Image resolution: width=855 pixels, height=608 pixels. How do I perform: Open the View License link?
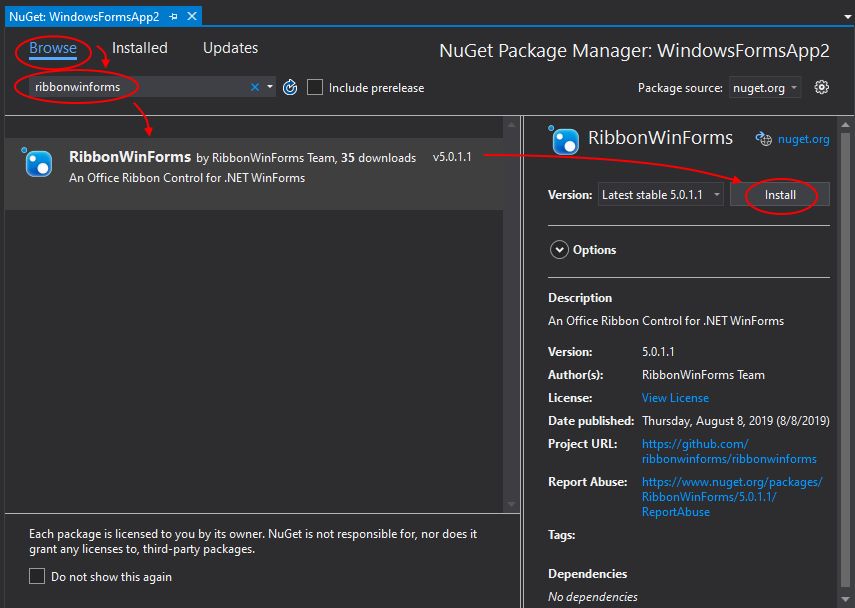tap(675, 398)
